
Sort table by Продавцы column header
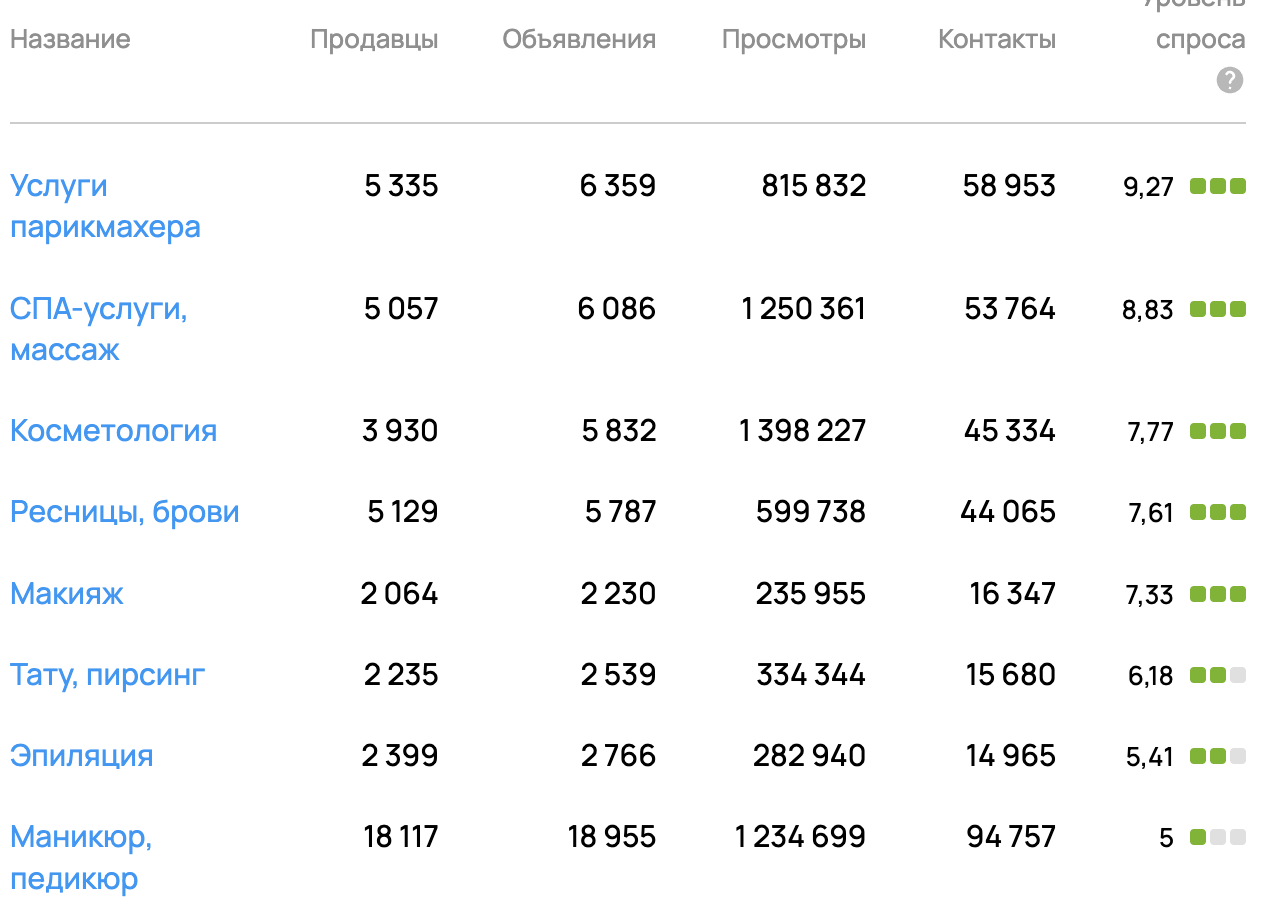point(374,39)
